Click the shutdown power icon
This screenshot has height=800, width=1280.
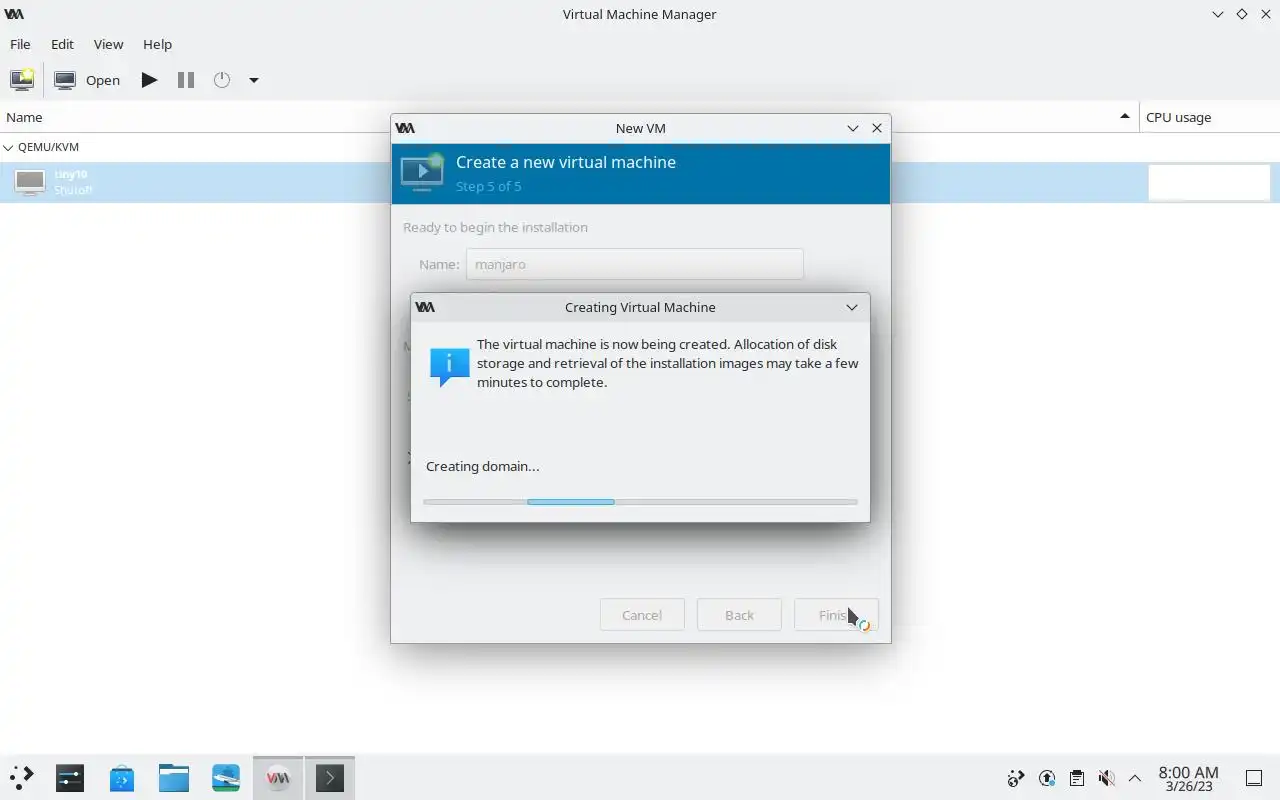tap(222, 80)
